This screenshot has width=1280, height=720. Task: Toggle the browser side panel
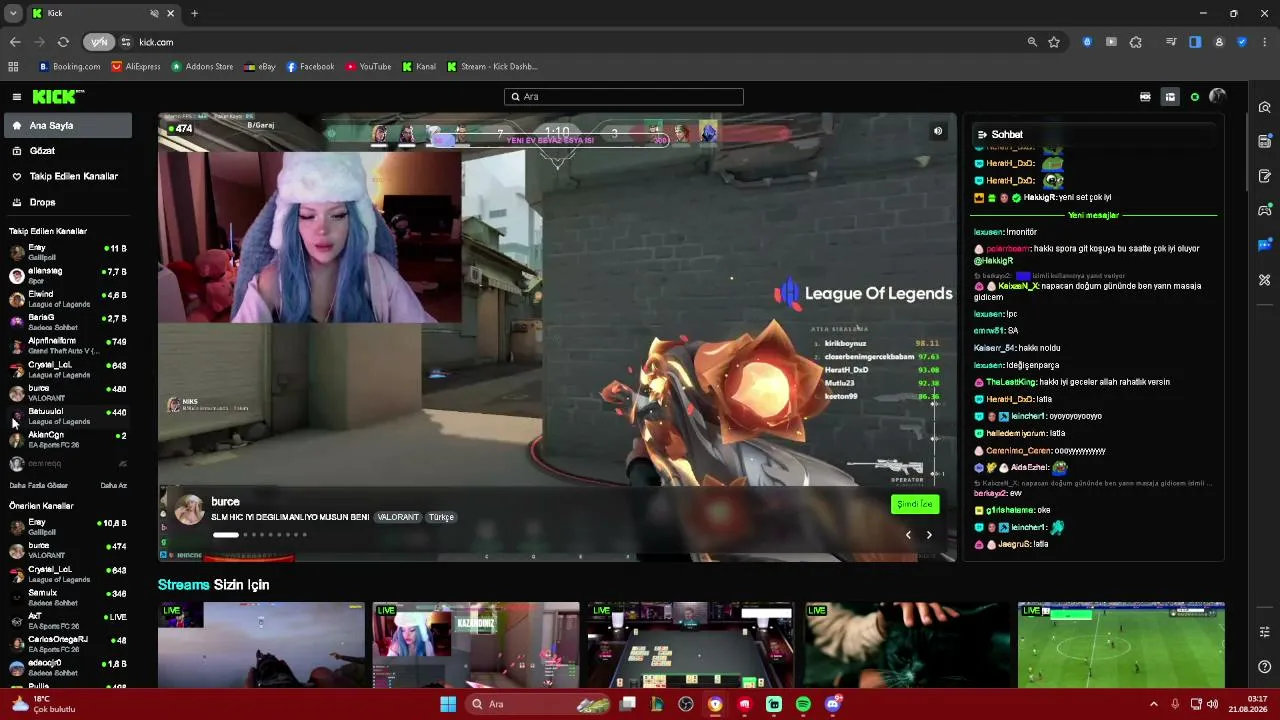pyautogui.click(x=1195, y=42)
